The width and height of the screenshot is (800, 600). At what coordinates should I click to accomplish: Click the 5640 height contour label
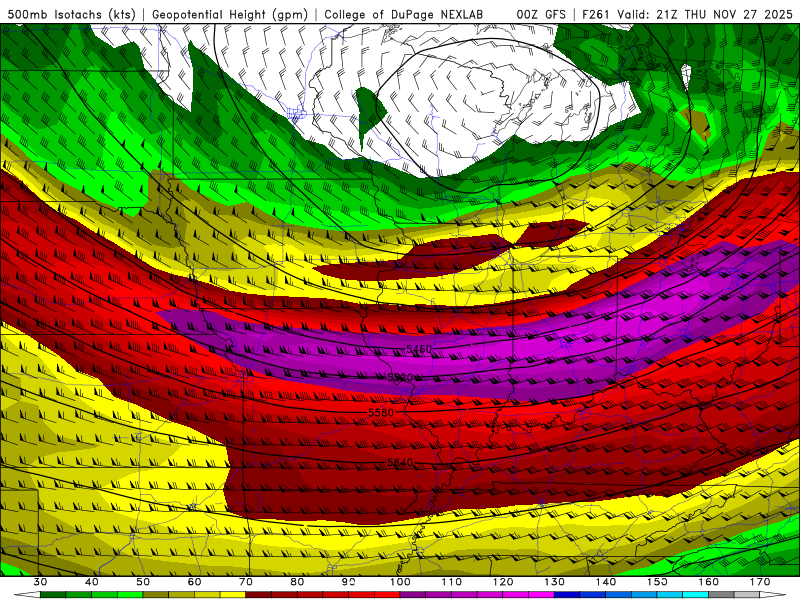400,462
